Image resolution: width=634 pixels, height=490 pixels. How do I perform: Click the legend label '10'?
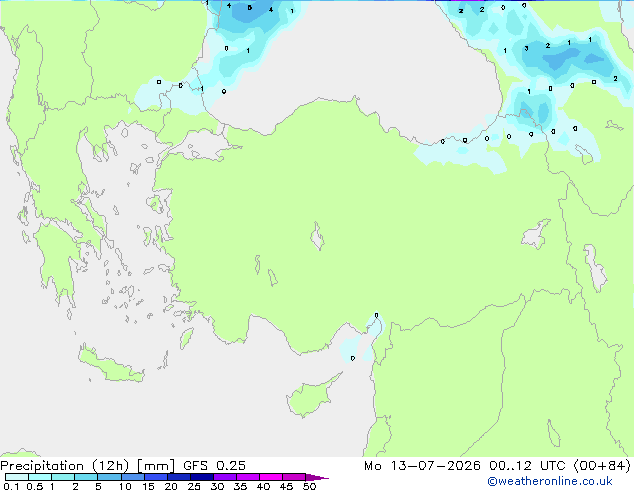click(125, 486)
